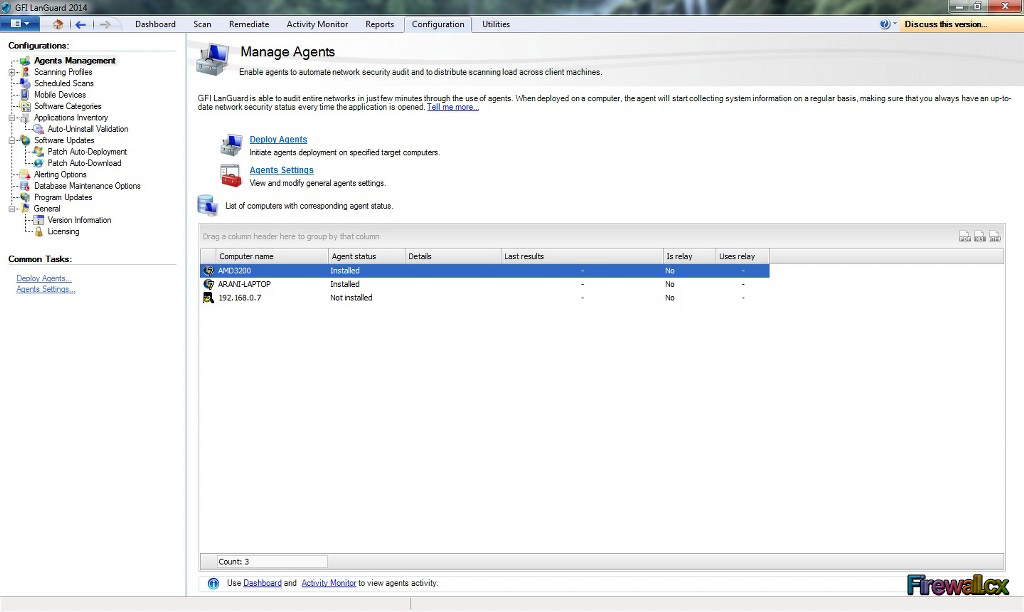Viewport: 1024px width, 612px height.
Task: Select the AMD3200 computer row
Action: click(485, 270)
